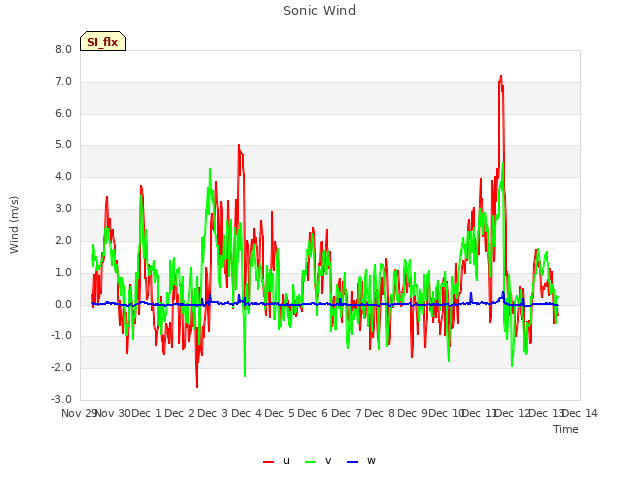Click the 8.0 y-axis tick label
The height and width of the screenshot is (480, 640).
pos(63,49)
